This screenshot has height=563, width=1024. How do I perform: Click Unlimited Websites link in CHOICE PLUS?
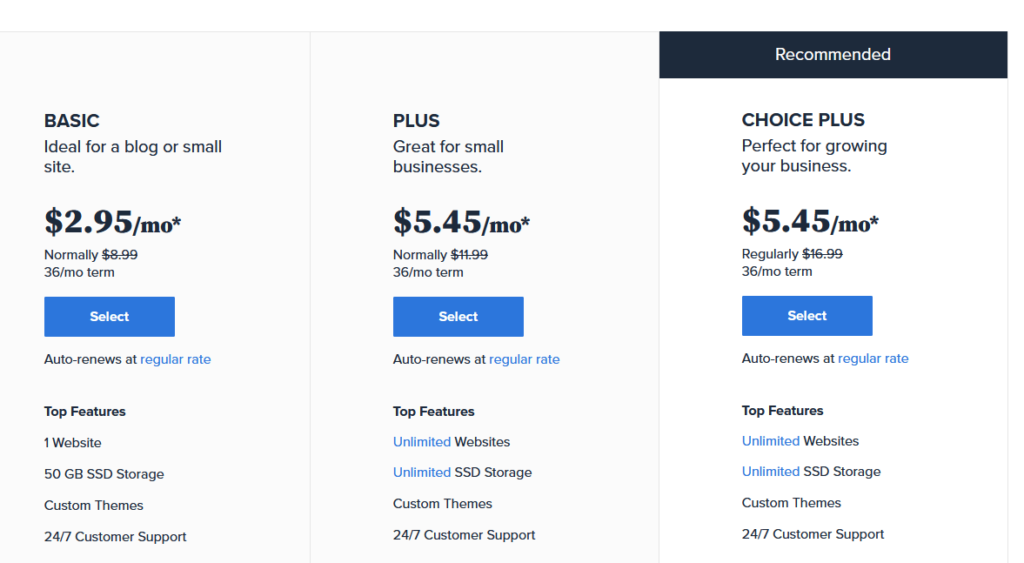click(771, 441)
